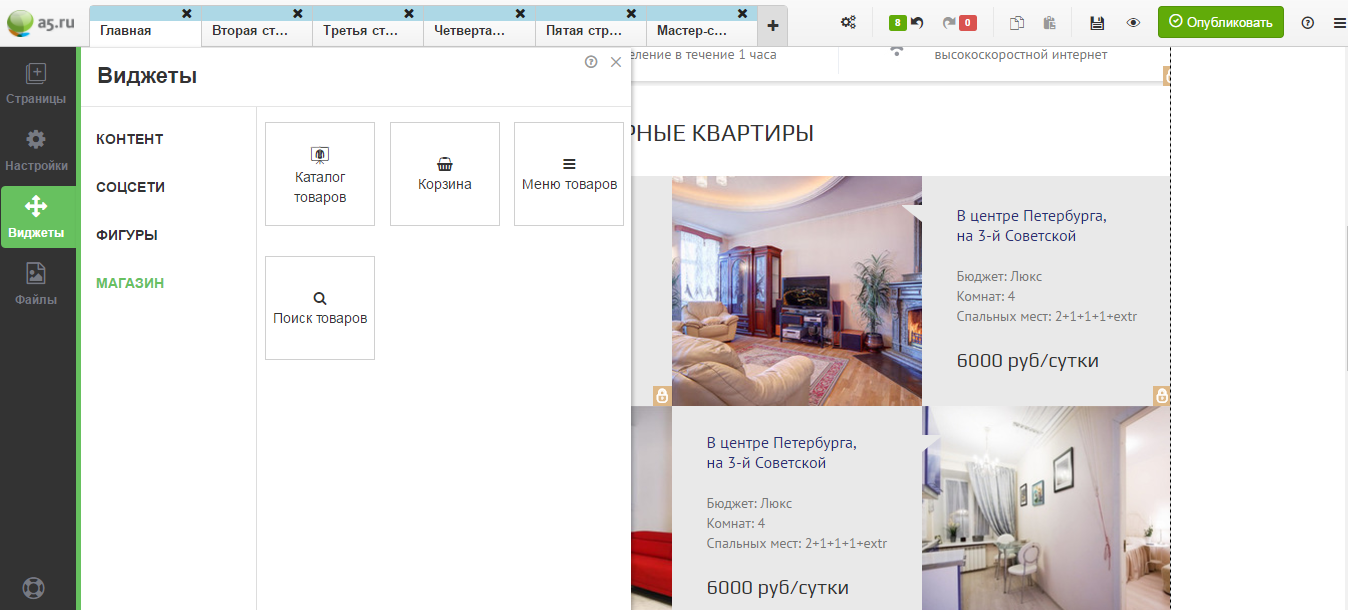Select the ФИГУРЫ widget category
This screenshot has height=610, width=1348.
coord(127,235)
